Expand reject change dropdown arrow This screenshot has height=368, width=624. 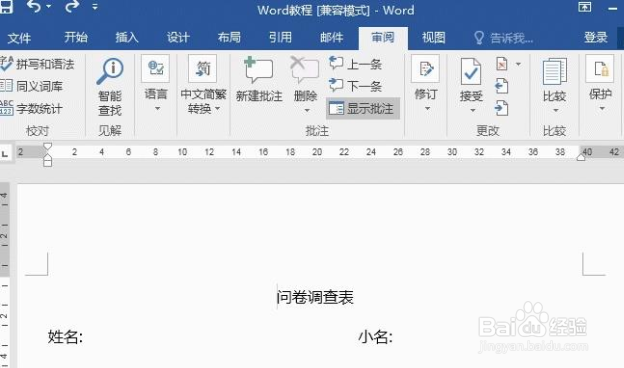[518, 64]
